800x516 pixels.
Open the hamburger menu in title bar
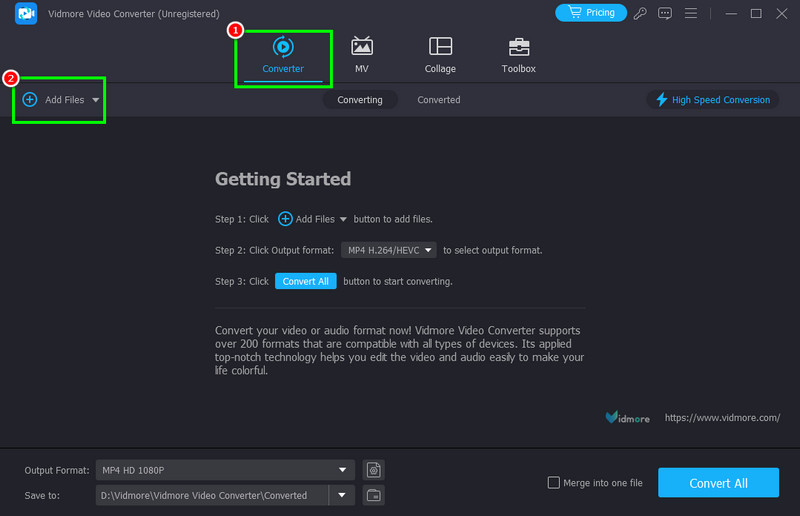(690, 13)
